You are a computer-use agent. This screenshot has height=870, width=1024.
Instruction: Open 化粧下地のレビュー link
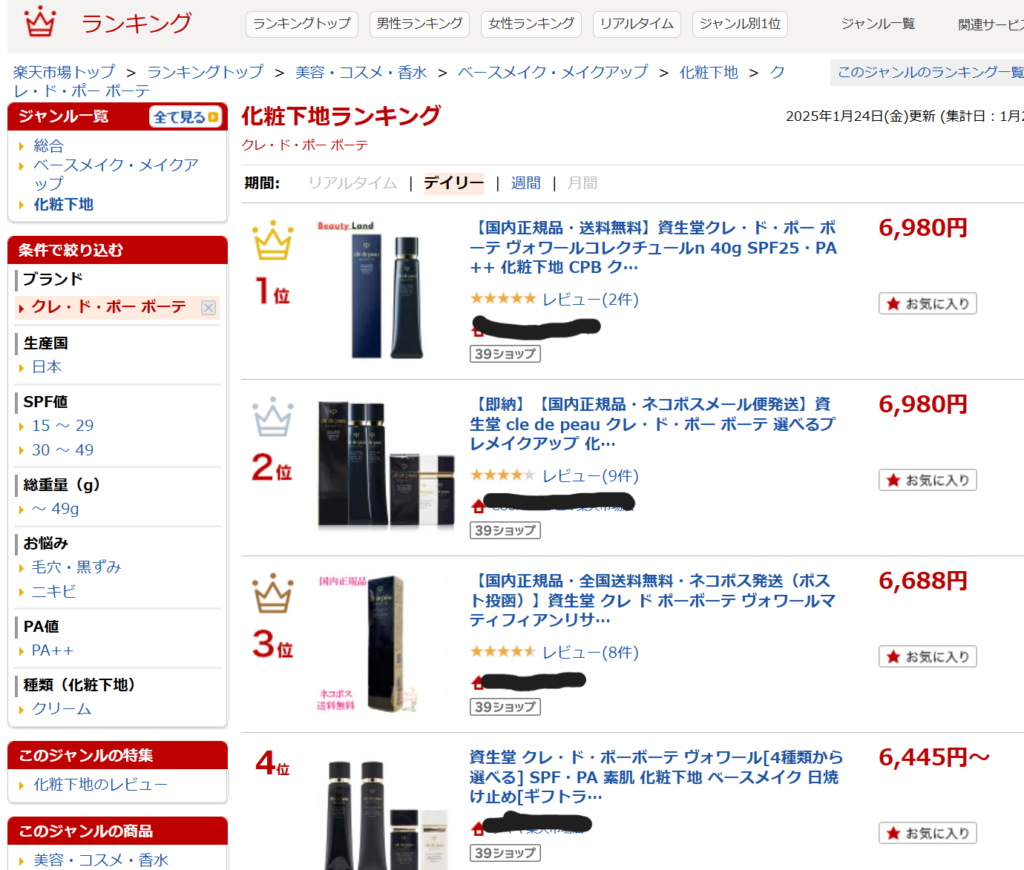(x=101, y=784)
